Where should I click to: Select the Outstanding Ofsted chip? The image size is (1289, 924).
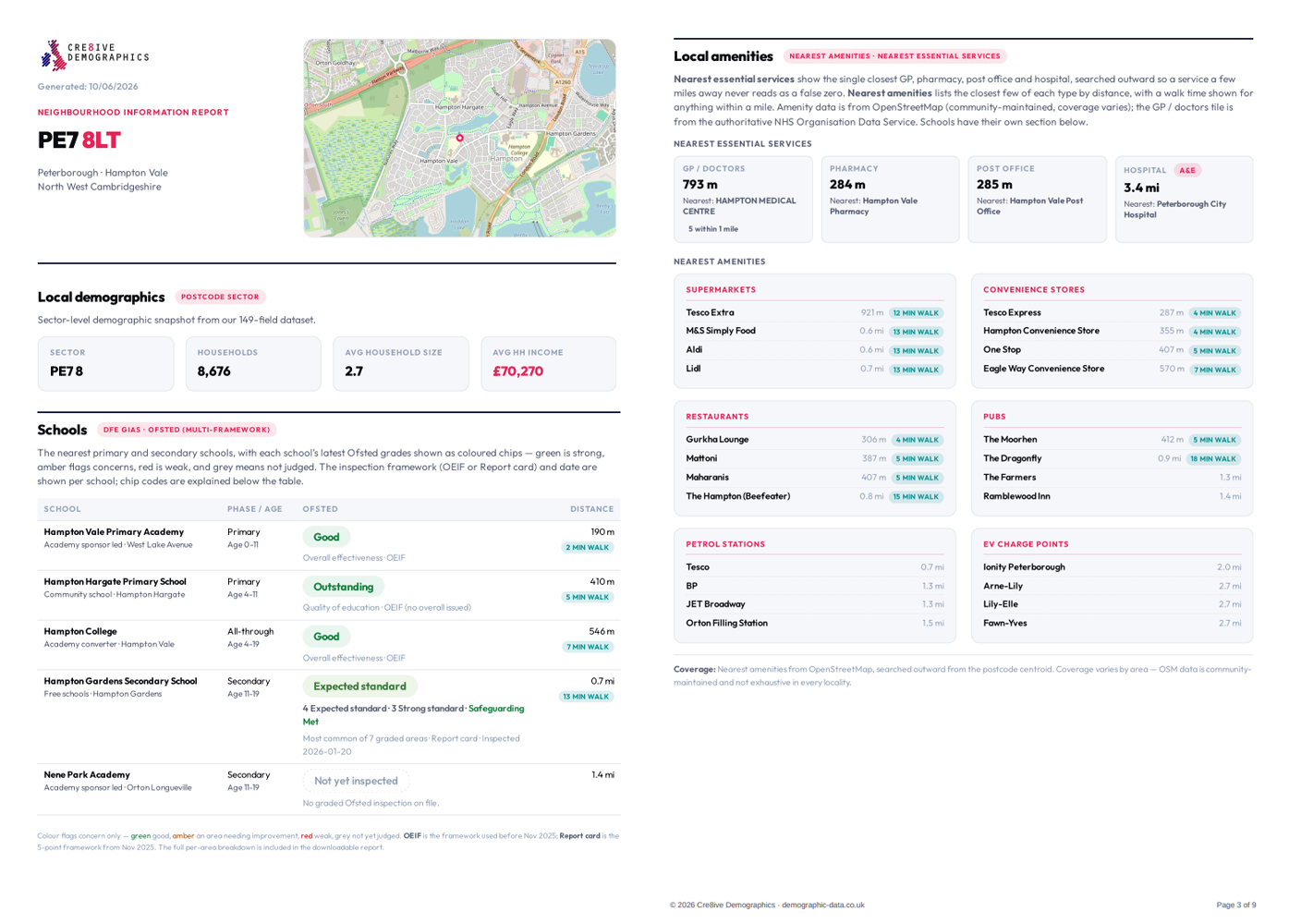(x=343, y=587)
